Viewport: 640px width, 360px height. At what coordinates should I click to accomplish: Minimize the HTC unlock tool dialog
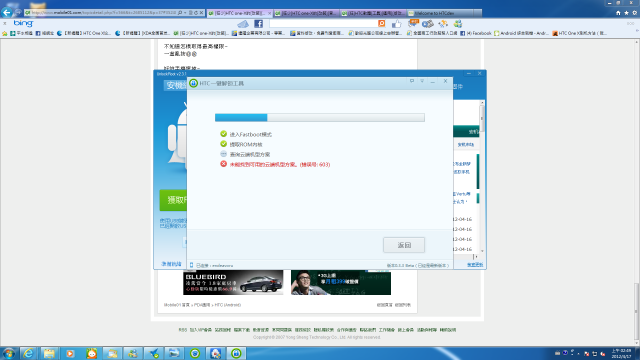(x=433, y=81)
